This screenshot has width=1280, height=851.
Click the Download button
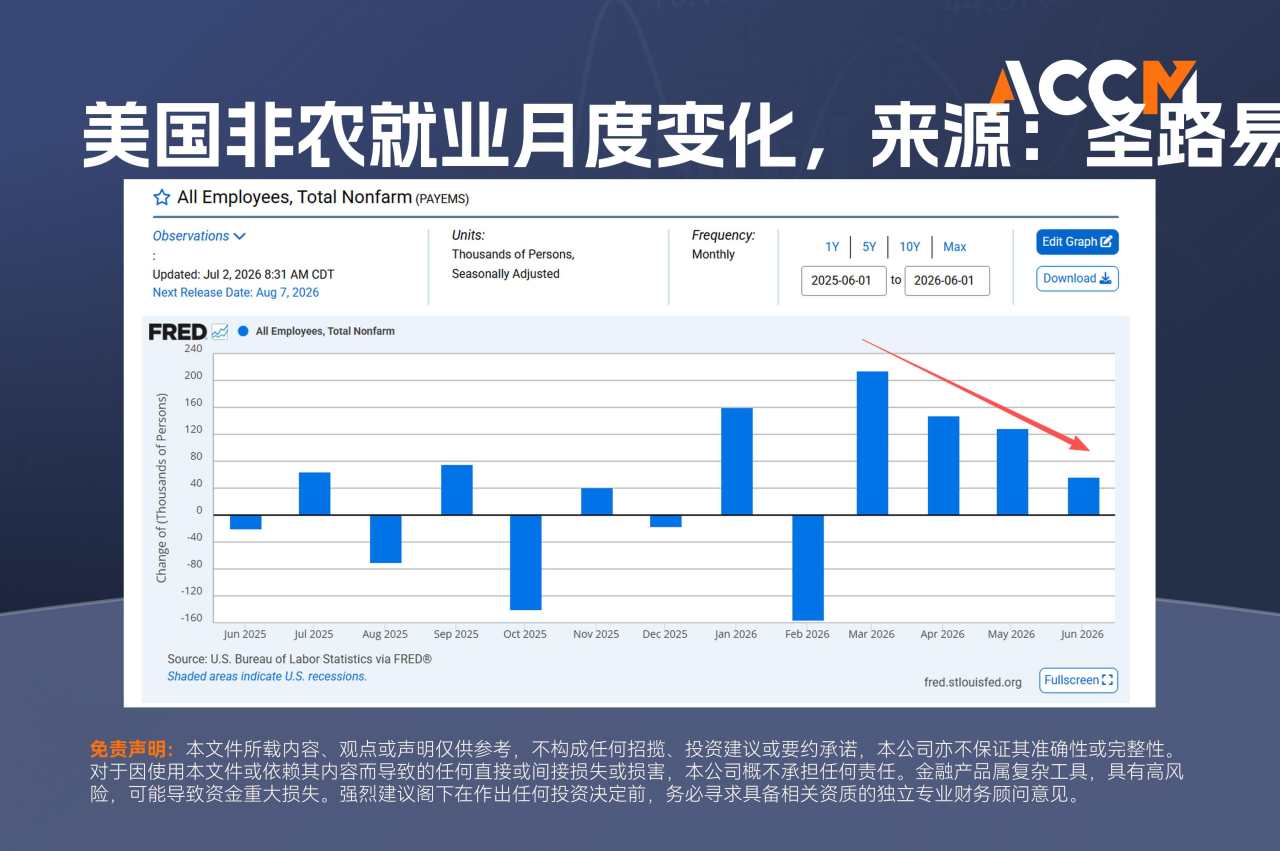[x=1077, y=279]
